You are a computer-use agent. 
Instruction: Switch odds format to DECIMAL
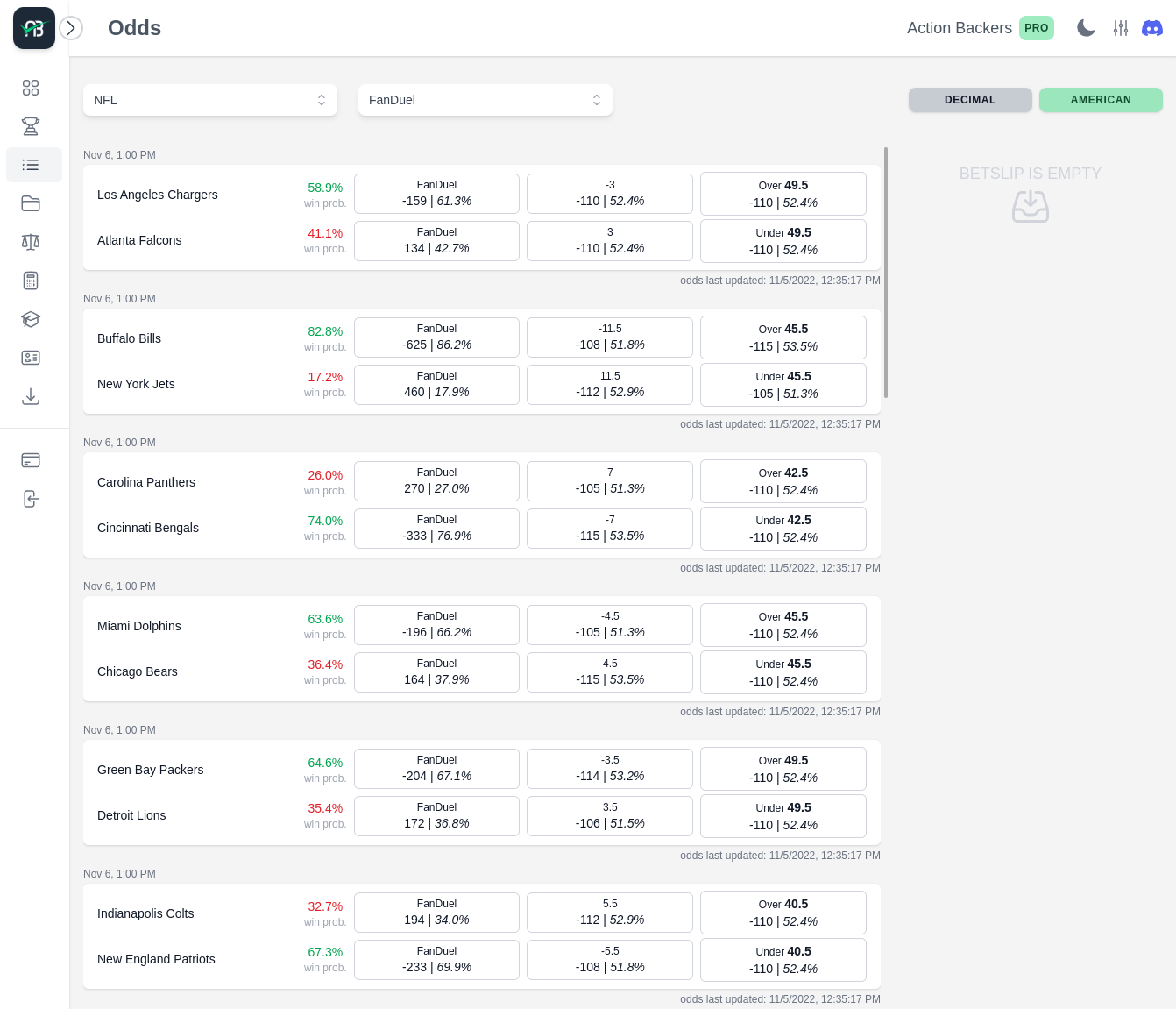(970, 100)
